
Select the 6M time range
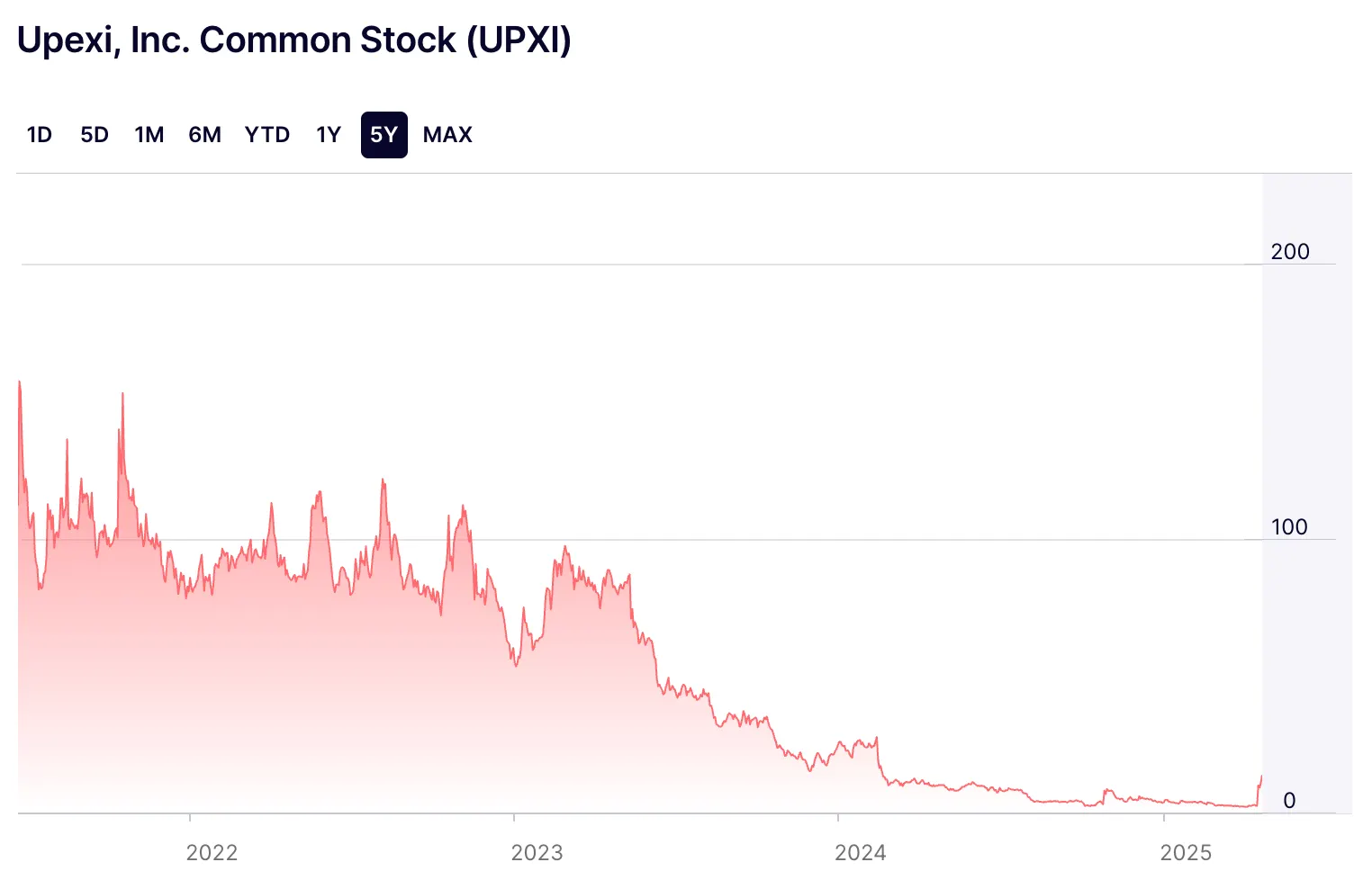pyautogui.click(x=204, y=134)
